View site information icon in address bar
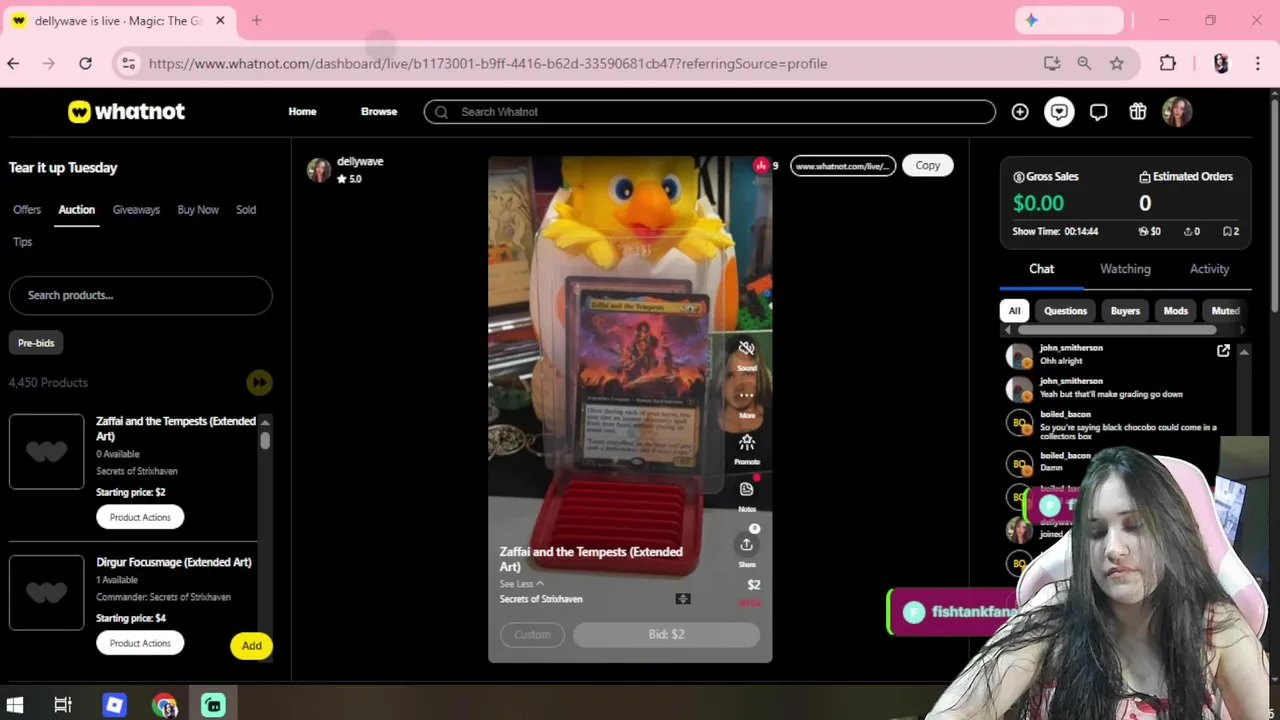 tap(128, 63)
